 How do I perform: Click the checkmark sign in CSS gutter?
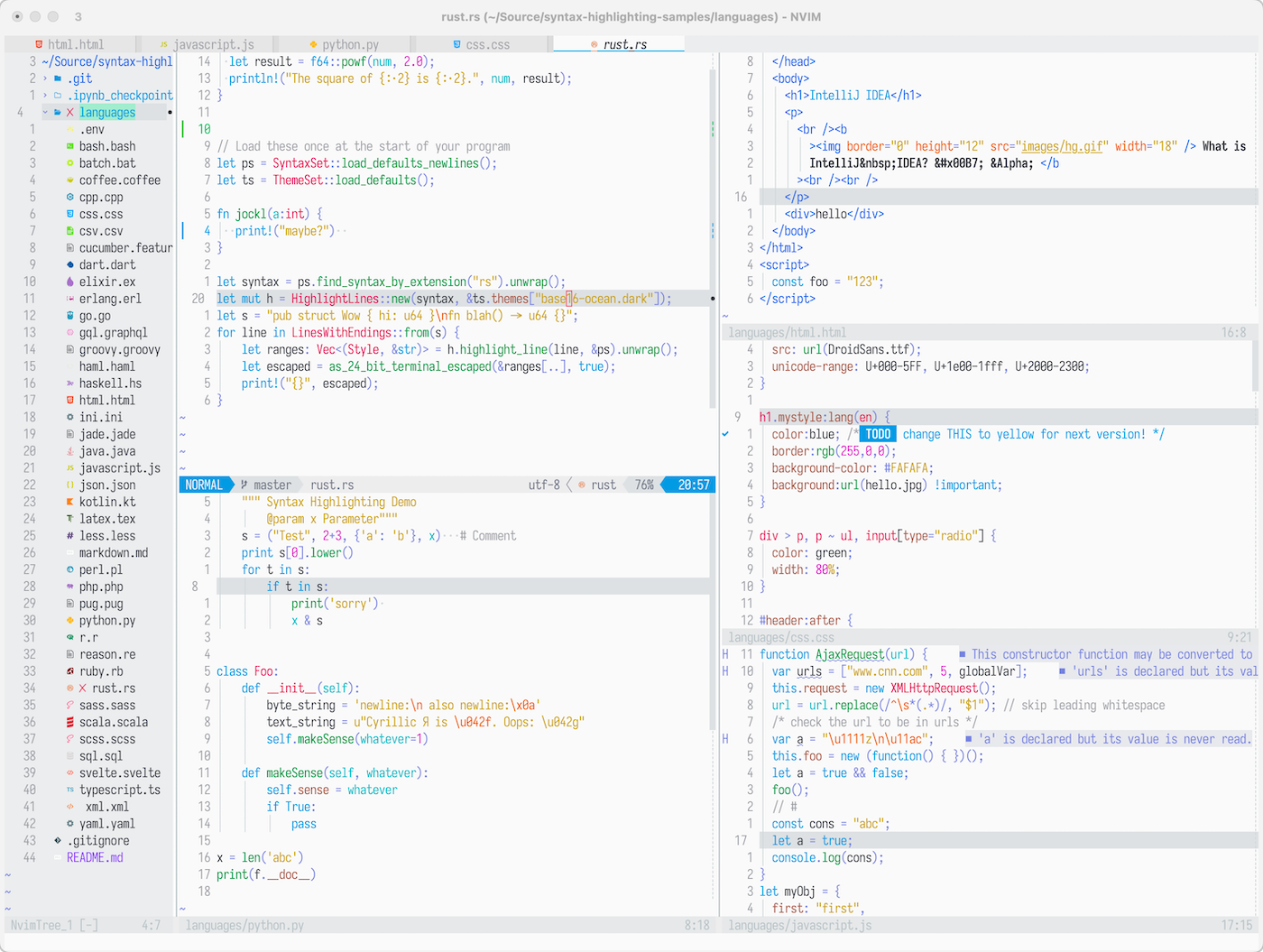point(725,434)
